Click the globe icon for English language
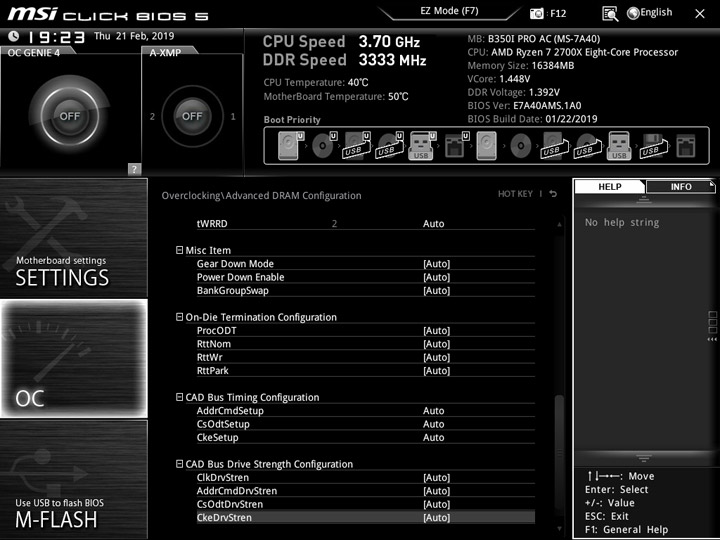Screen dimensions: 720x540 coord(633,13)
